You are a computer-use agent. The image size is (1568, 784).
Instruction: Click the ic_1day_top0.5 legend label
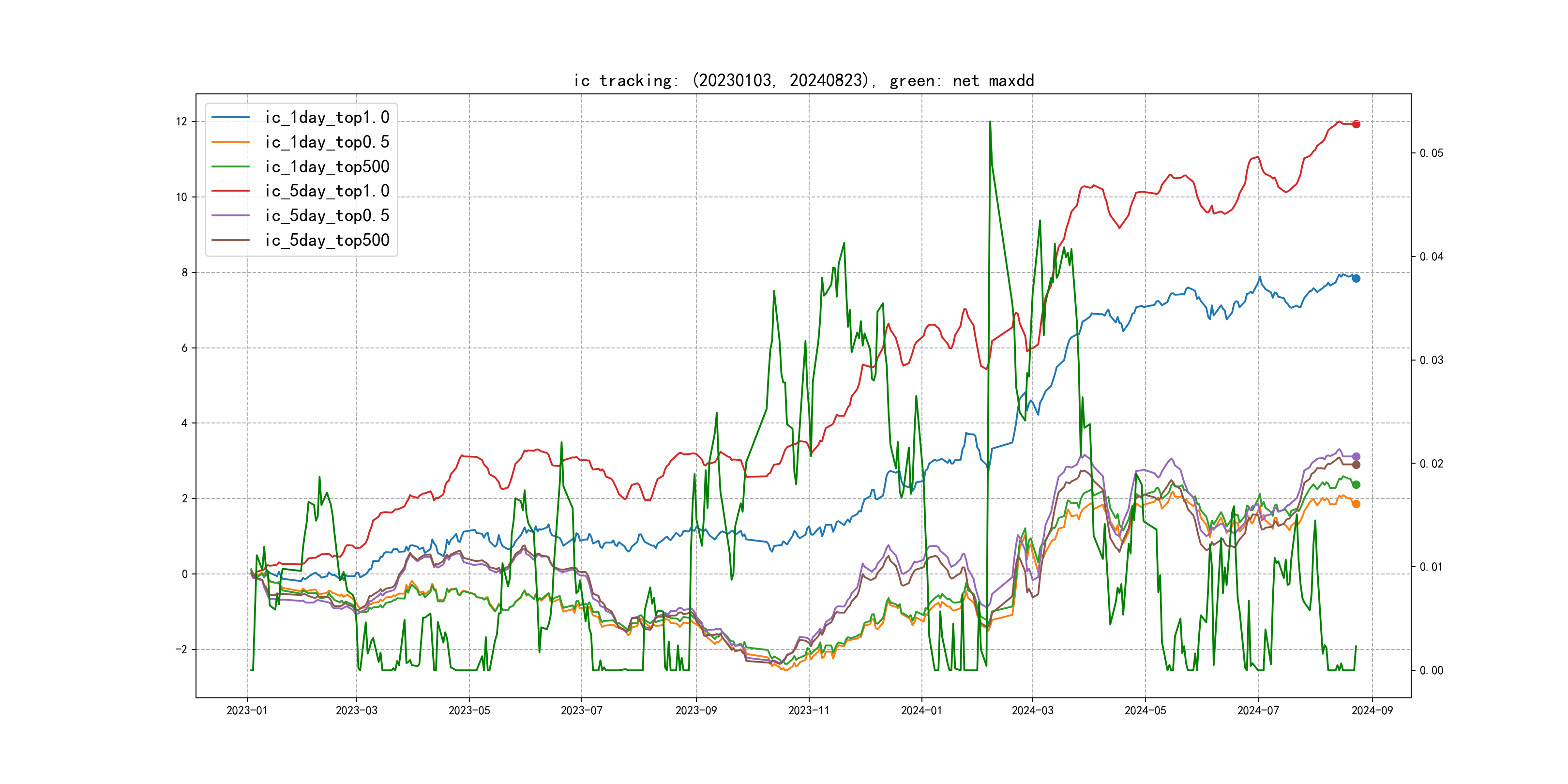[x=327, y=142]
